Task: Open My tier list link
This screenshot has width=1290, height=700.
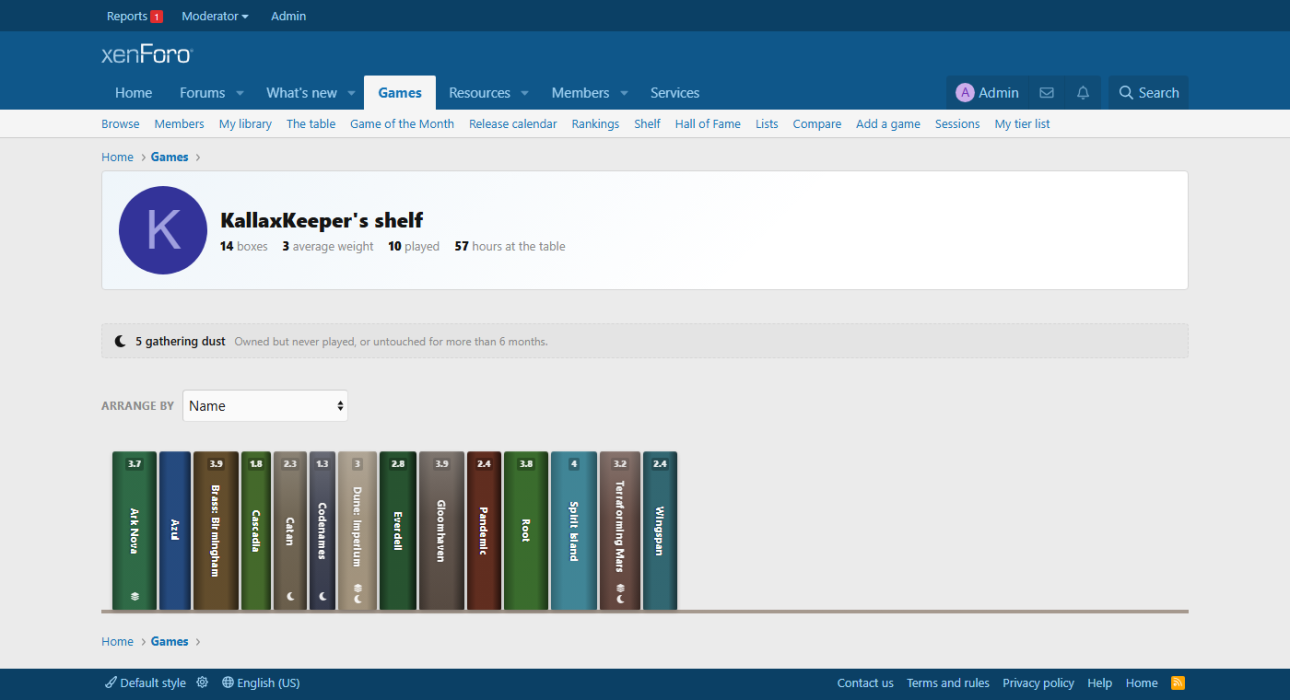Action: [1022, 124]
